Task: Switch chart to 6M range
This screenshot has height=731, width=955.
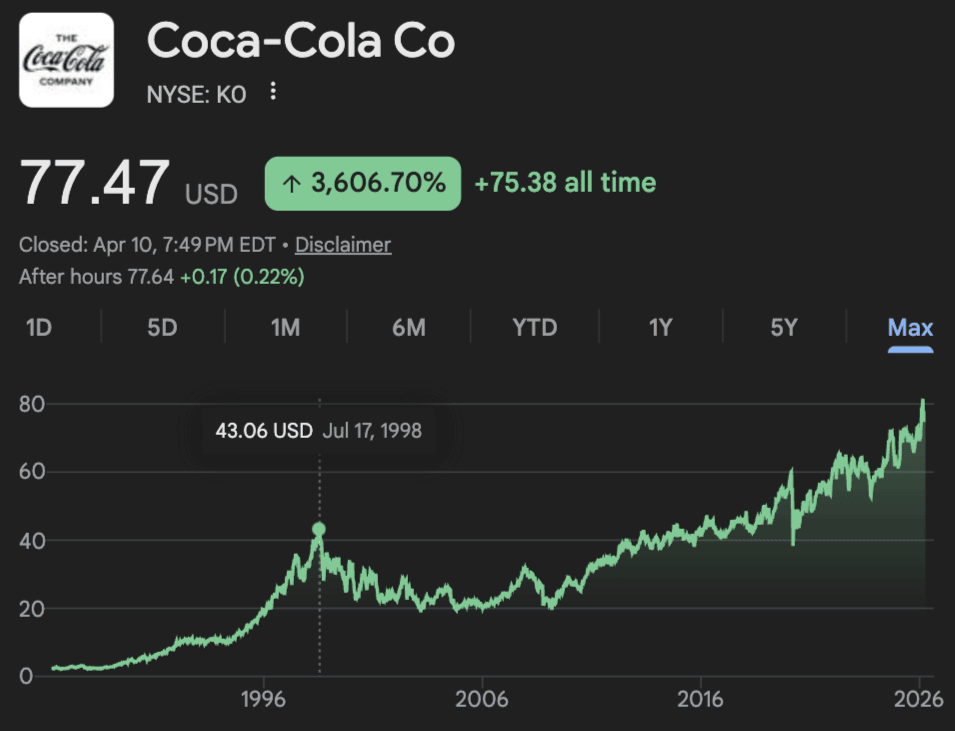Action: coord(409,328)
